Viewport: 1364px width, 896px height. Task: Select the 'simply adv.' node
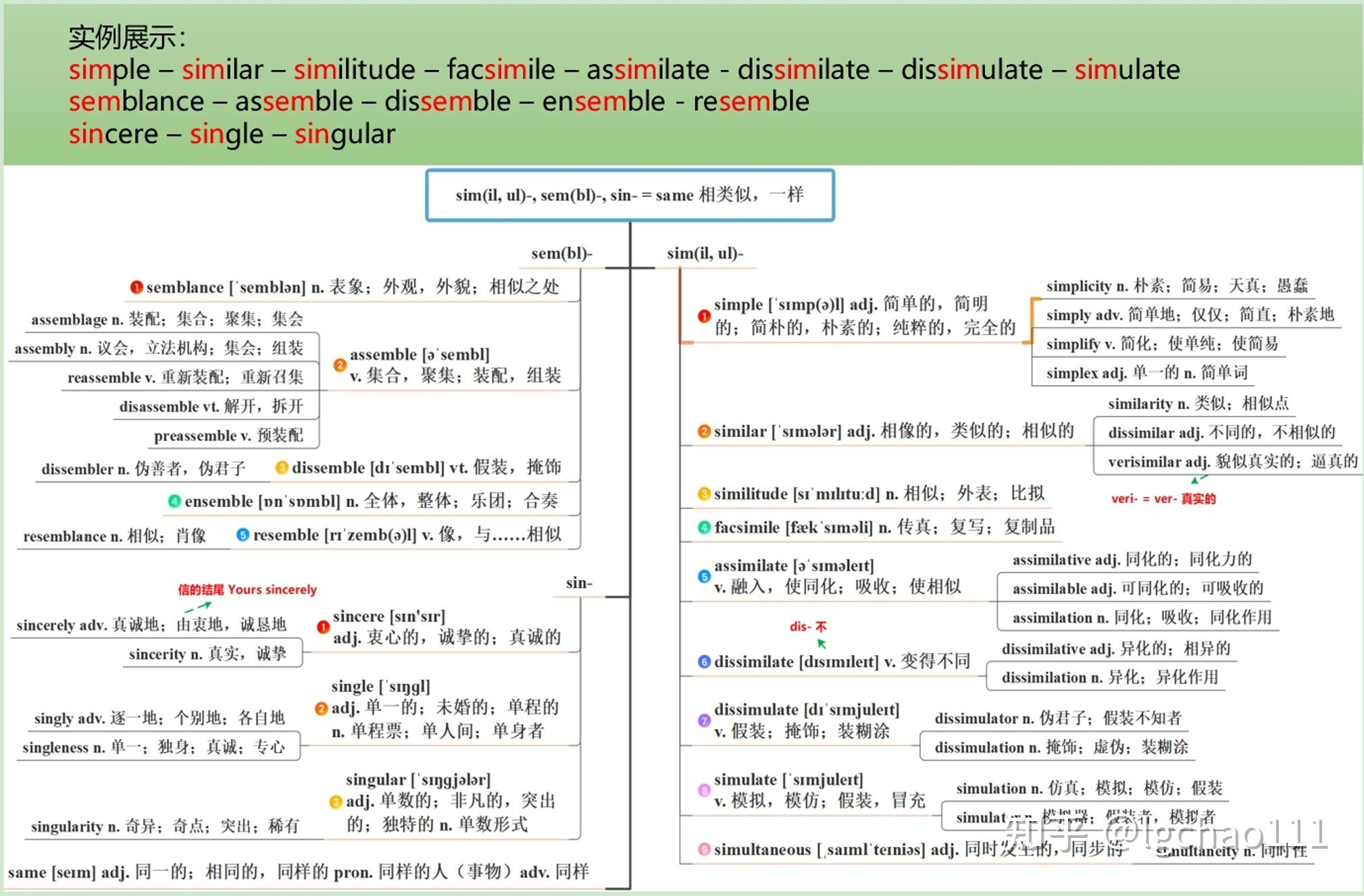point(1190,315)
